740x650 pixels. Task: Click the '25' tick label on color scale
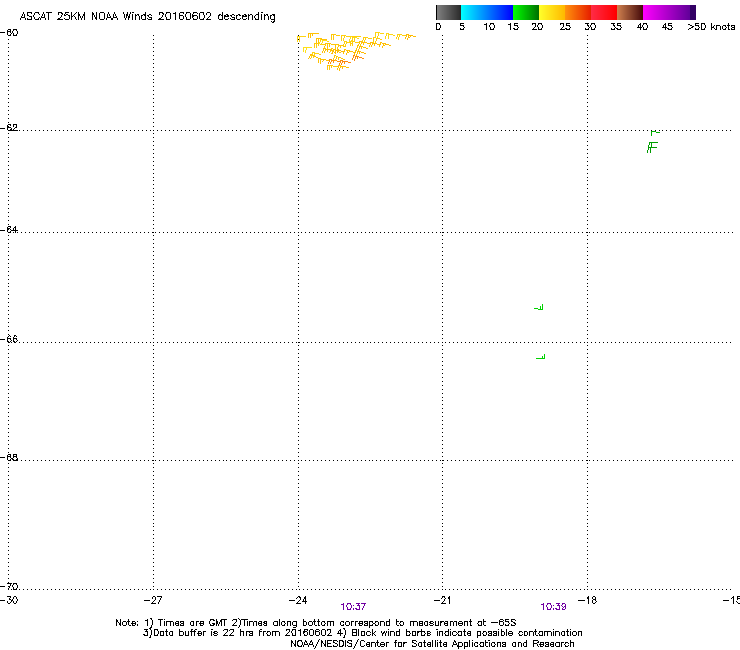pos(565,27)
